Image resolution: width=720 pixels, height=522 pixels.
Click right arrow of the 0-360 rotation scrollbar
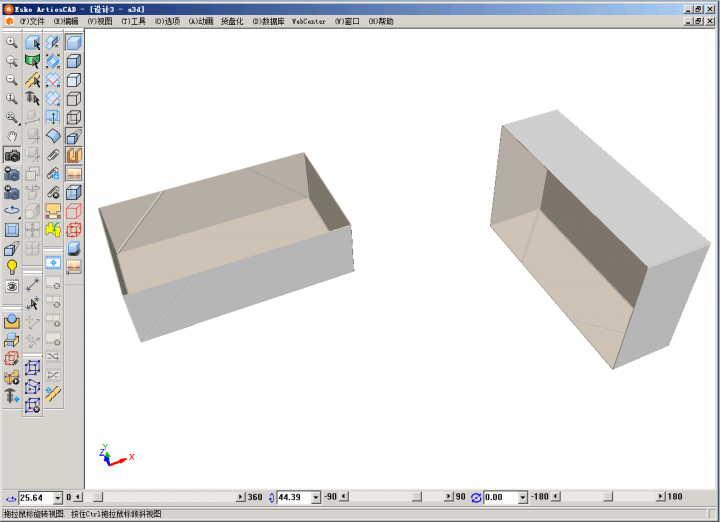click(x=240, y=497)
